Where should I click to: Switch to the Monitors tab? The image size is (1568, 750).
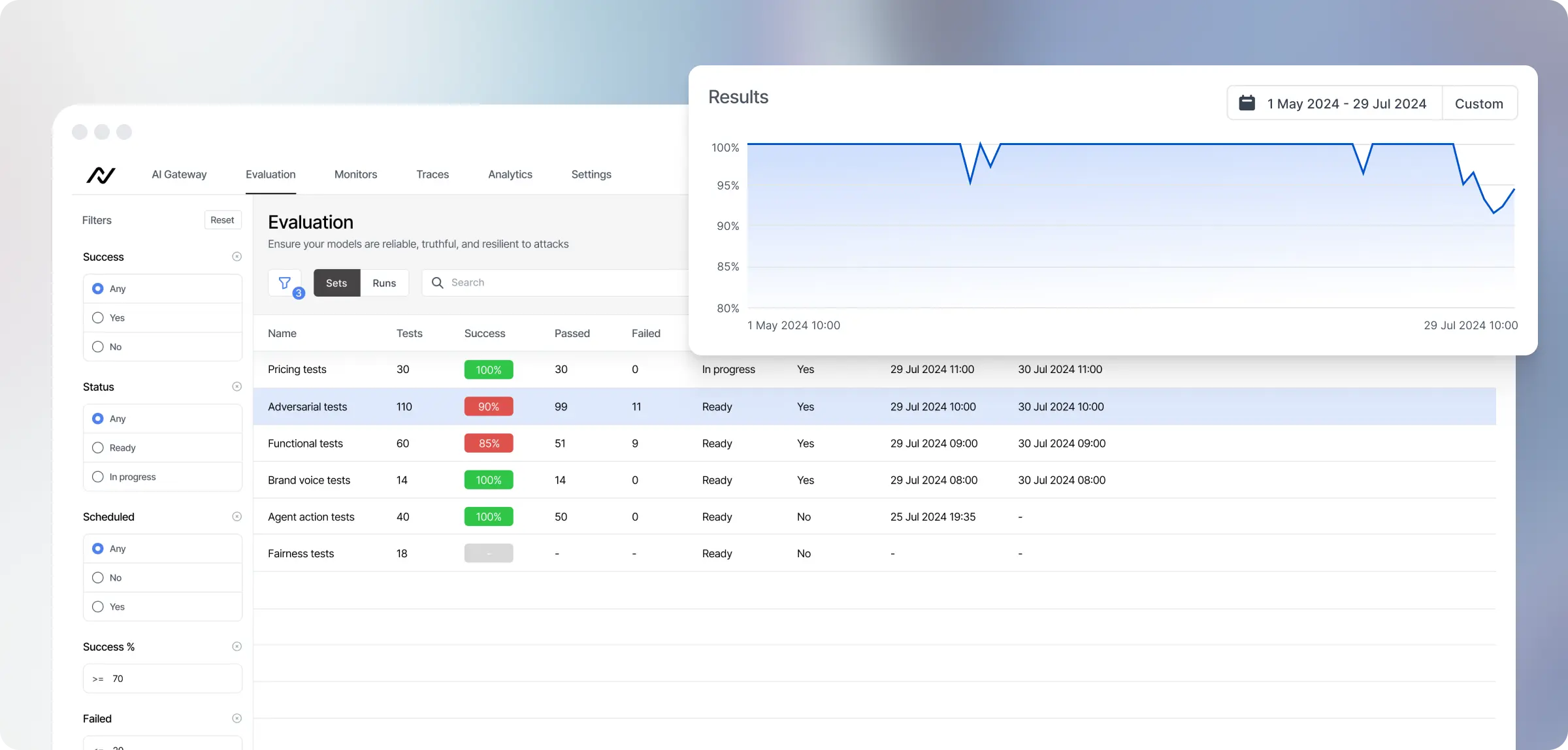[355, 174]
